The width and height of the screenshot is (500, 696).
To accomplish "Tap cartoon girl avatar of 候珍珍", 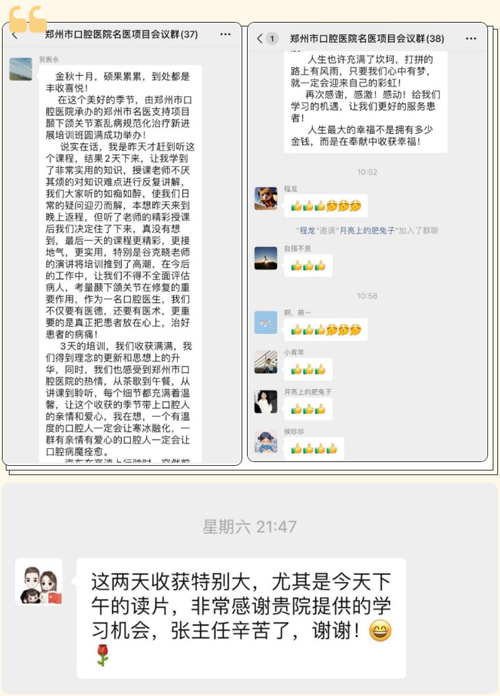I will point(266,441).
